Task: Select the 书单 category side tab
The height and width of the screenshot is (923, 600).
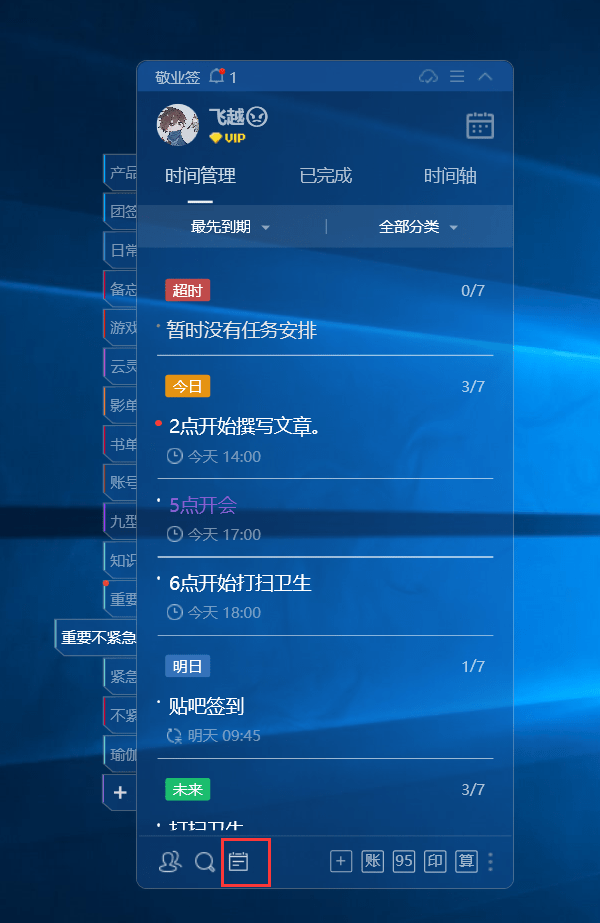Action: [x=121, y=444]
